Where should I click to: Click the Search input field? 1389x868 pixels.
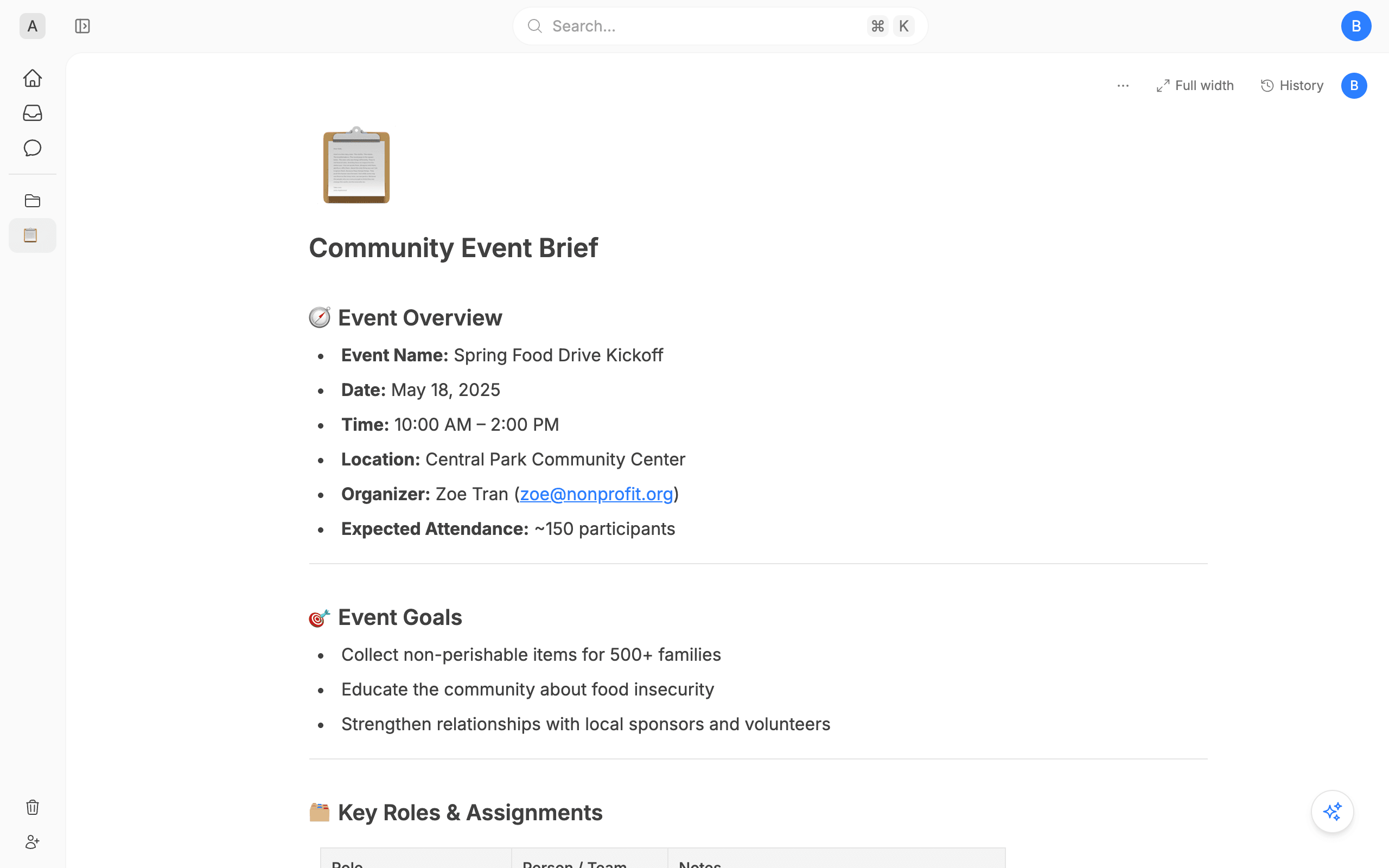[x=721, y=27]
